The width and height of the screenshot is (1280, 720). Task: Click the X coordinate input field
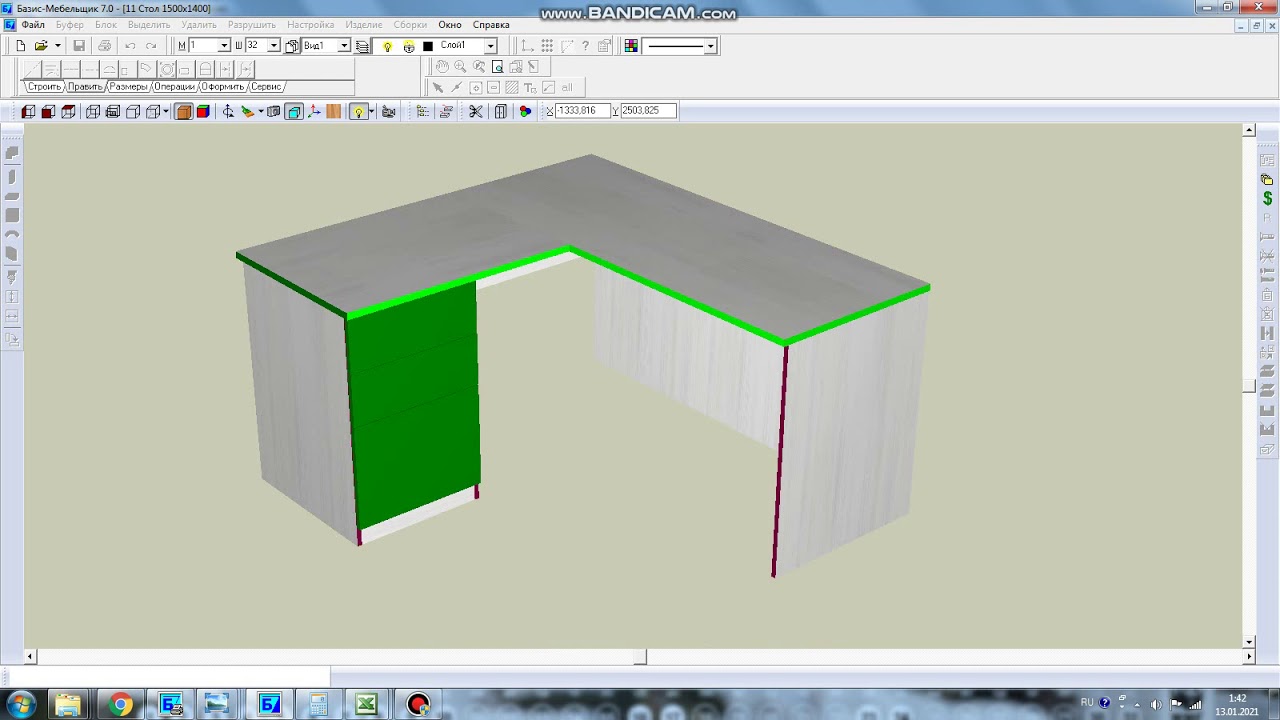click(x=582, y=111)
